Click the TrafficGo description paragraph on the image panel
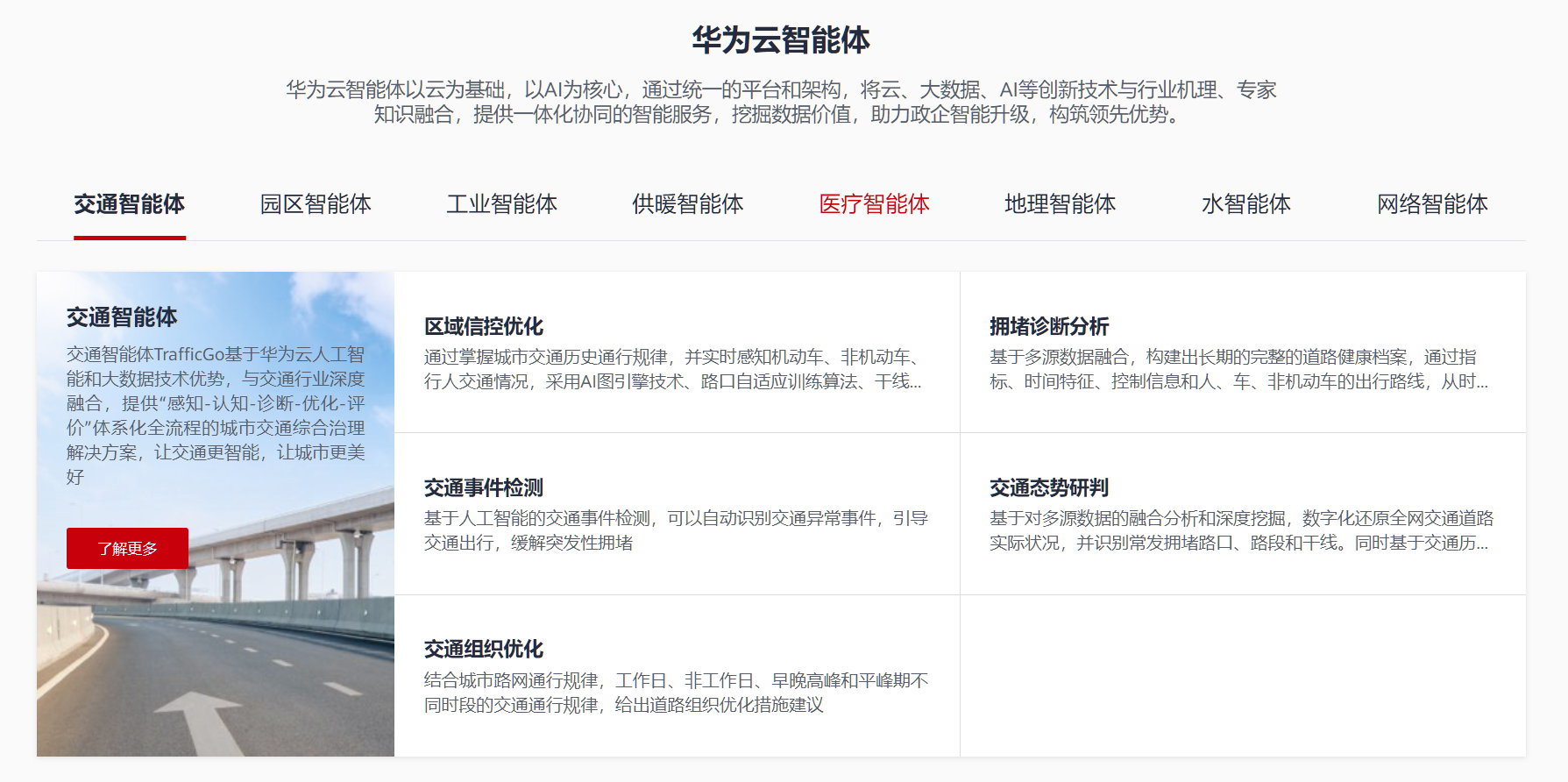Image resolution: width=1568 pixels, height=782 pixels. tap(216, 416)
